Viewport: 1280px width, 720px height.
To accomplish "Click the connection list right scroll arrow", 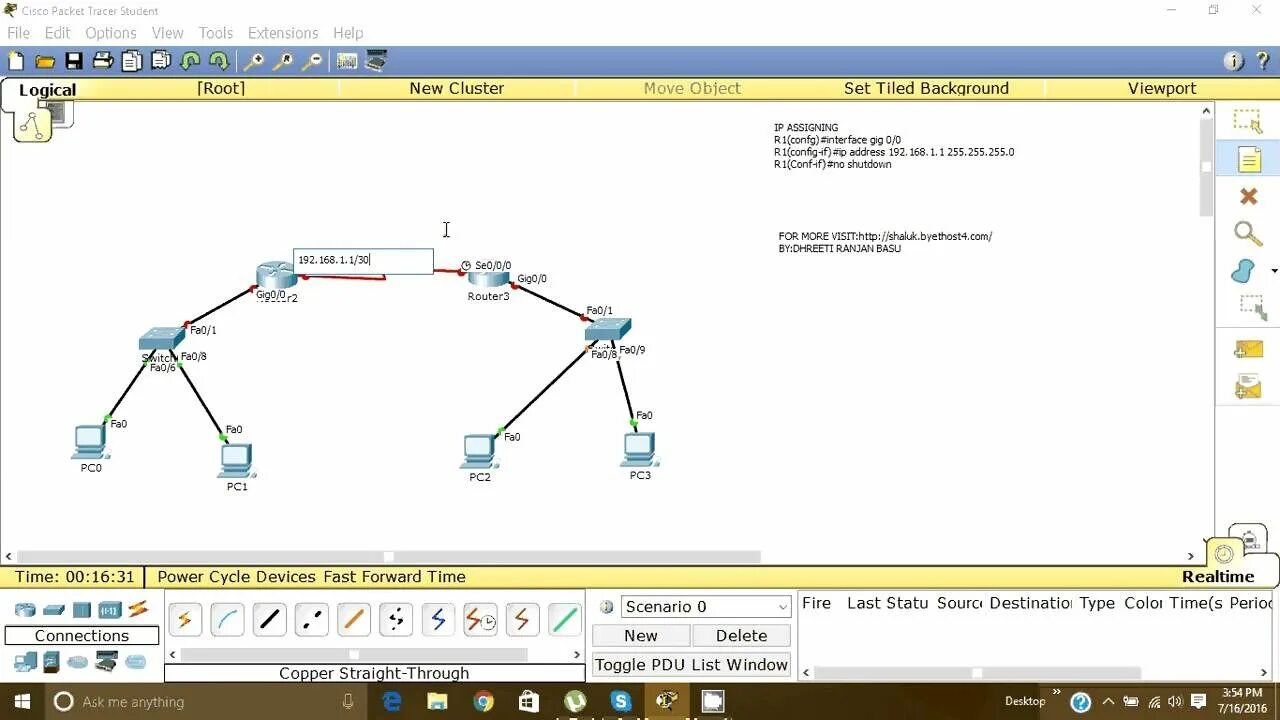I will tap(577, 655).
